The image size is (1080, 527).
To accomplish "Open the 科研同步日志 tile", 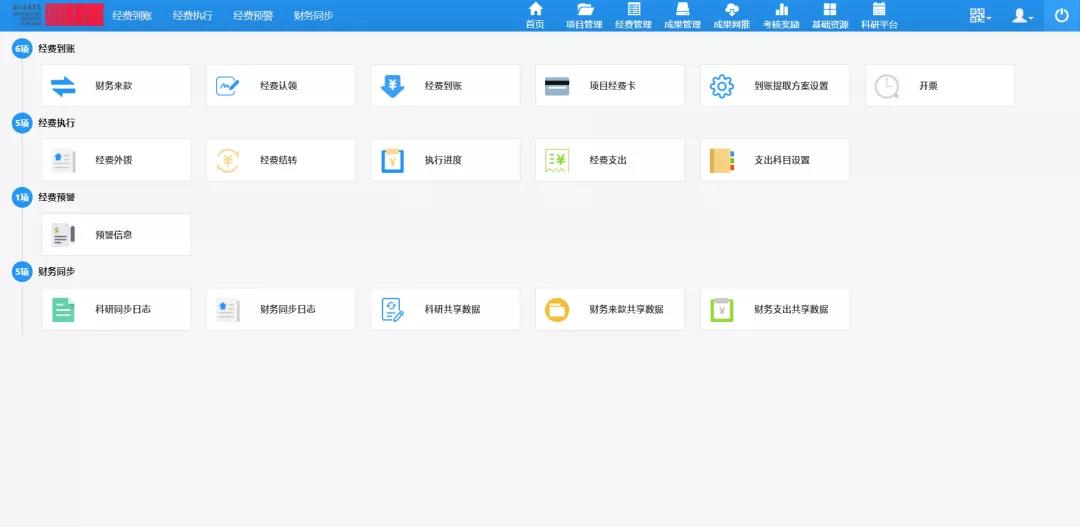I will click(115, 310).
